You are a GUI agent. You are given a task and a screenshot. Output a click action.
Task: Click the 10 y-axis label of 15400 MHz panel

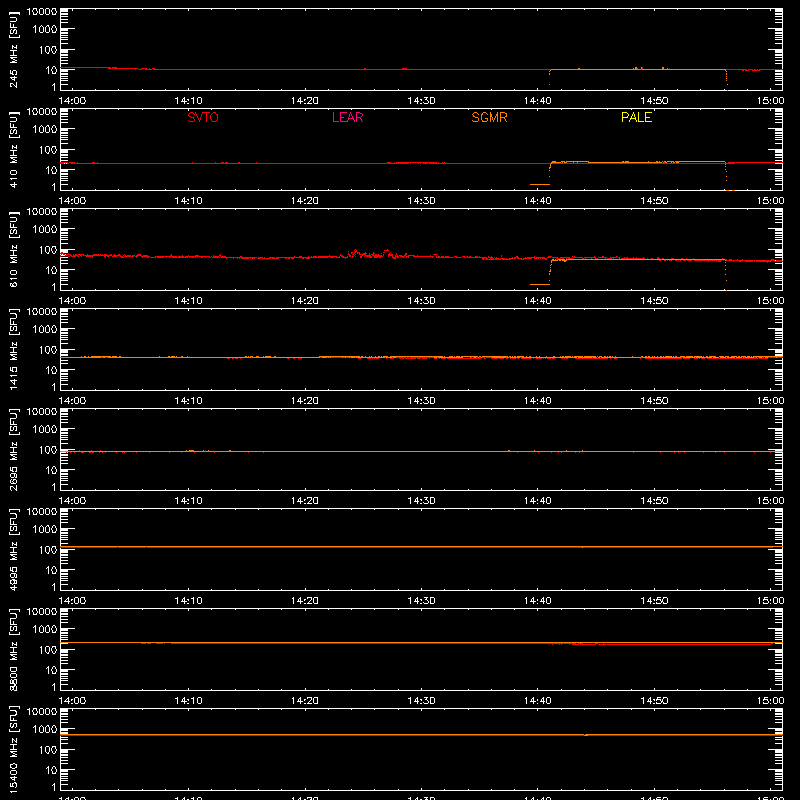point(51,770)
